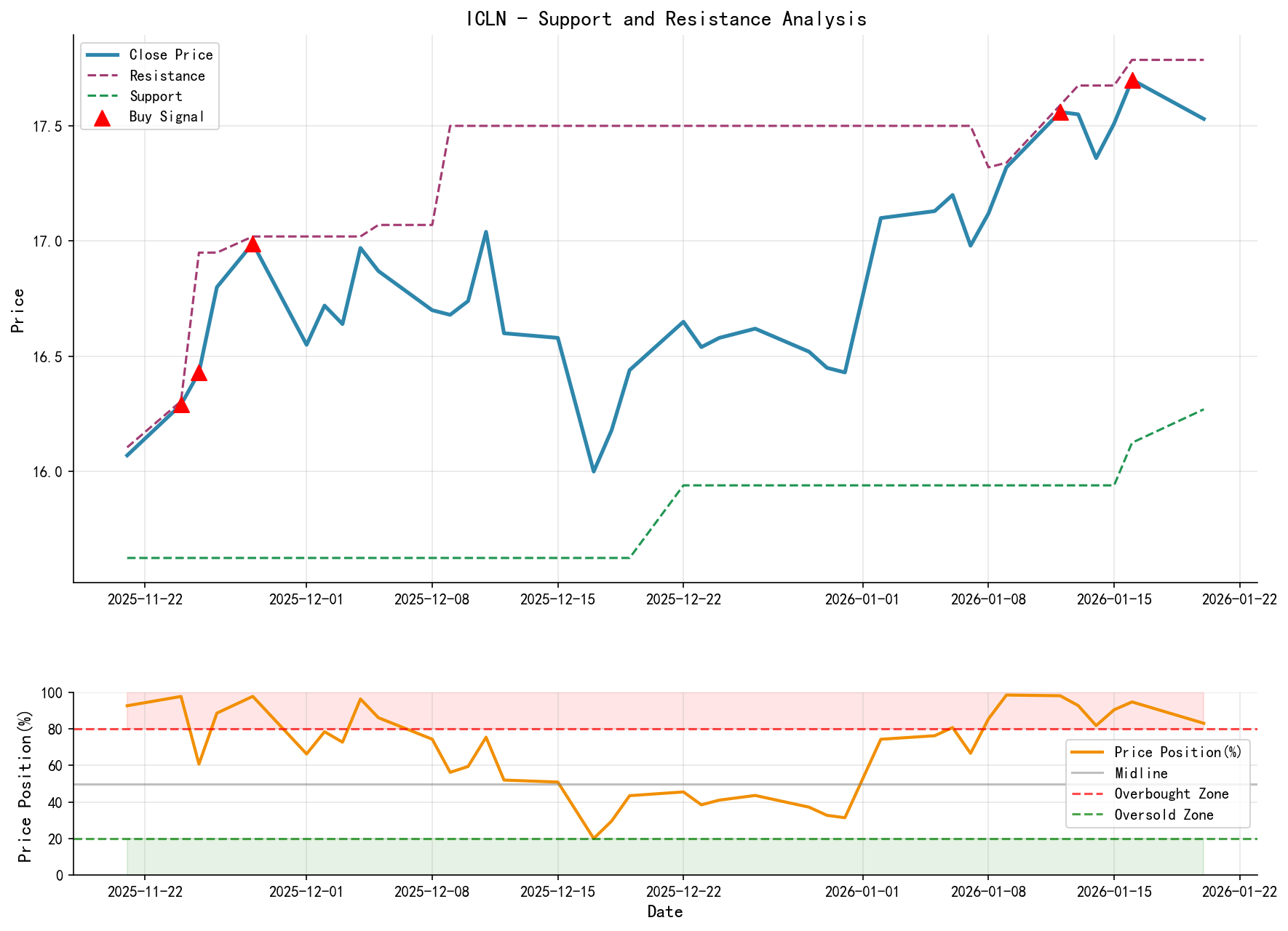Select the Buy Signal marker near 2026-01-12

(1062, 113)
